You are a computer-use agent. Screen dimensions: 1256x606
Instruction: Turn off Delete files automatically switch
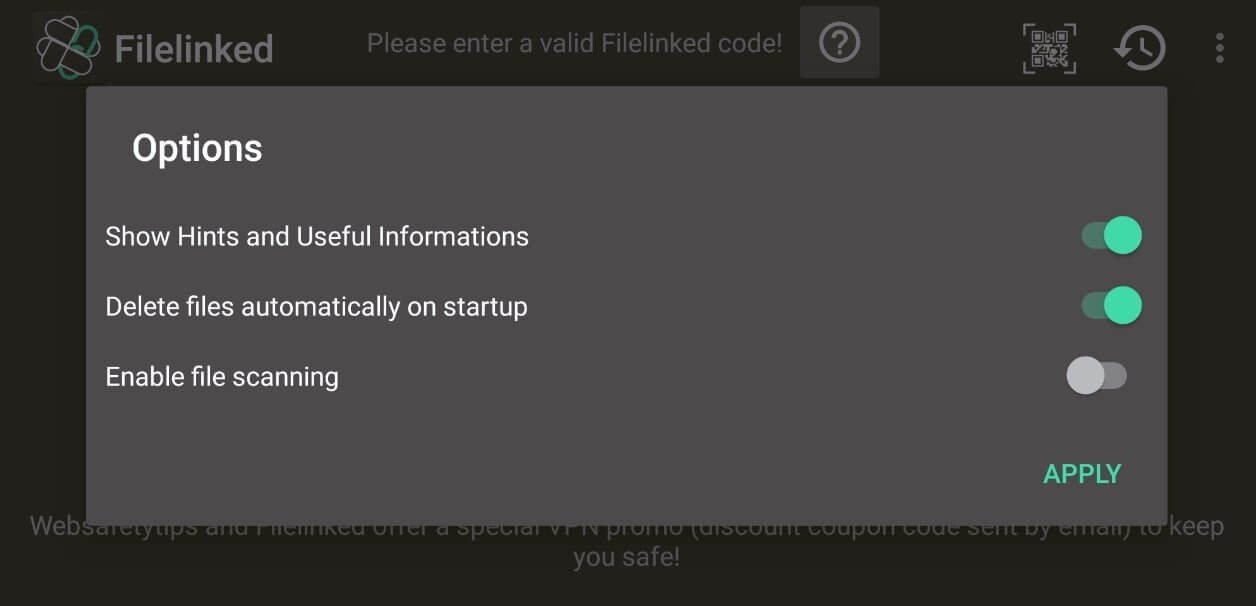1112,306
